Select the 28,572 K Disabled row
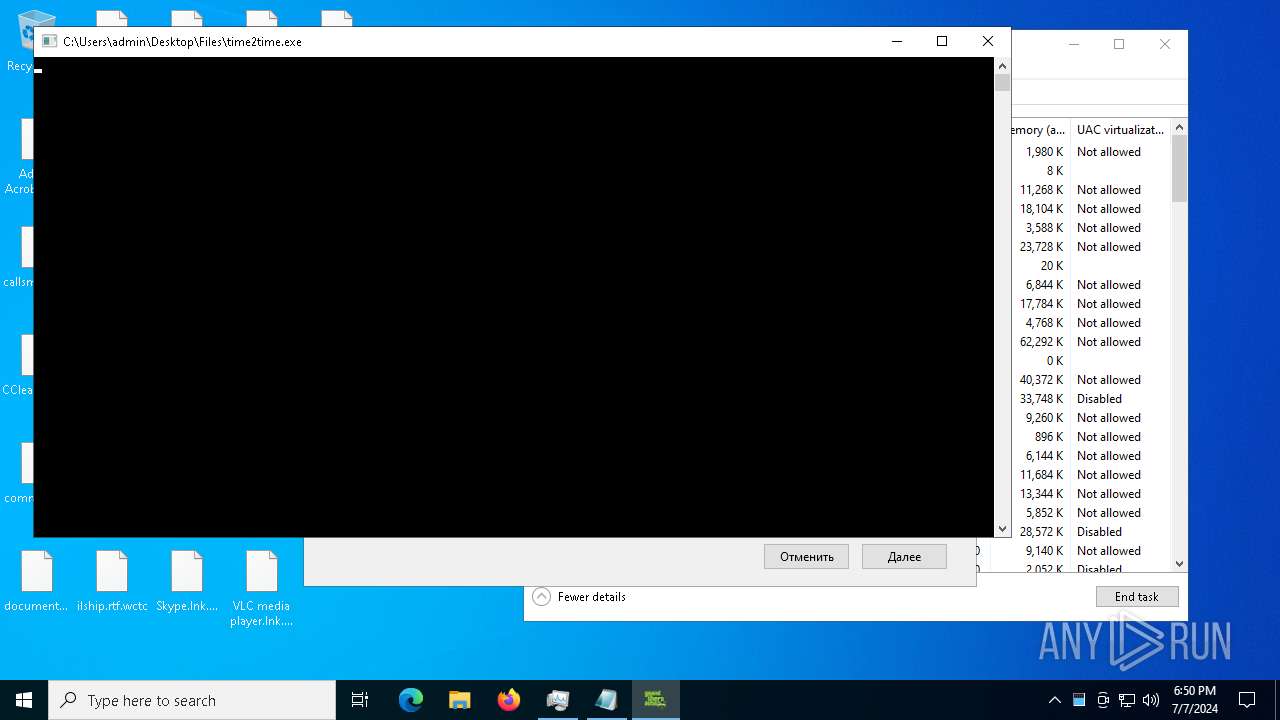The height and width of the screenshot is (720, 1280). tap(1090, 532)
